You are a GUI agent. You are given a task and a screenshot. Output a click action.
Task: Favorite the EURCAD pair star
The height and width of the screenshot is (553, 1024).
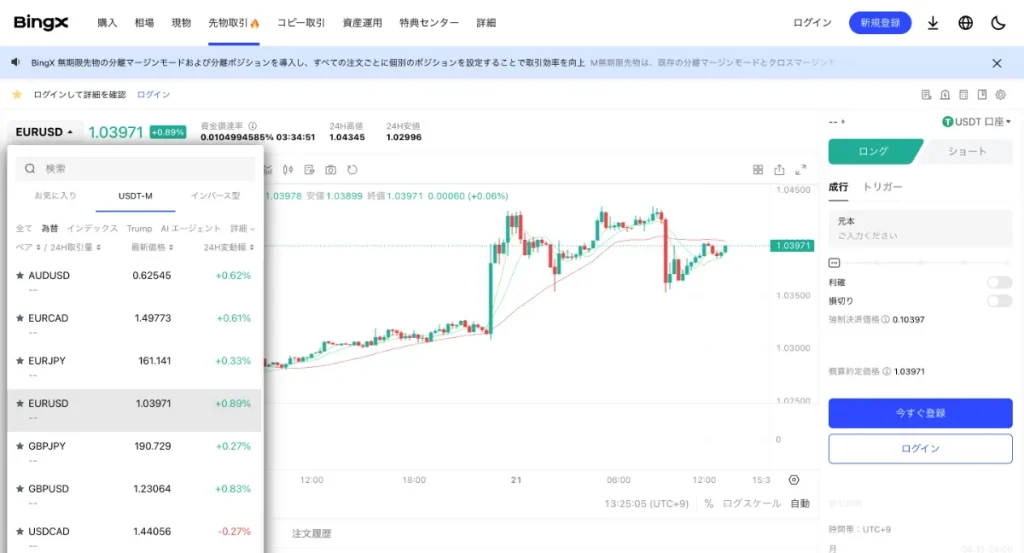[20, 318]
